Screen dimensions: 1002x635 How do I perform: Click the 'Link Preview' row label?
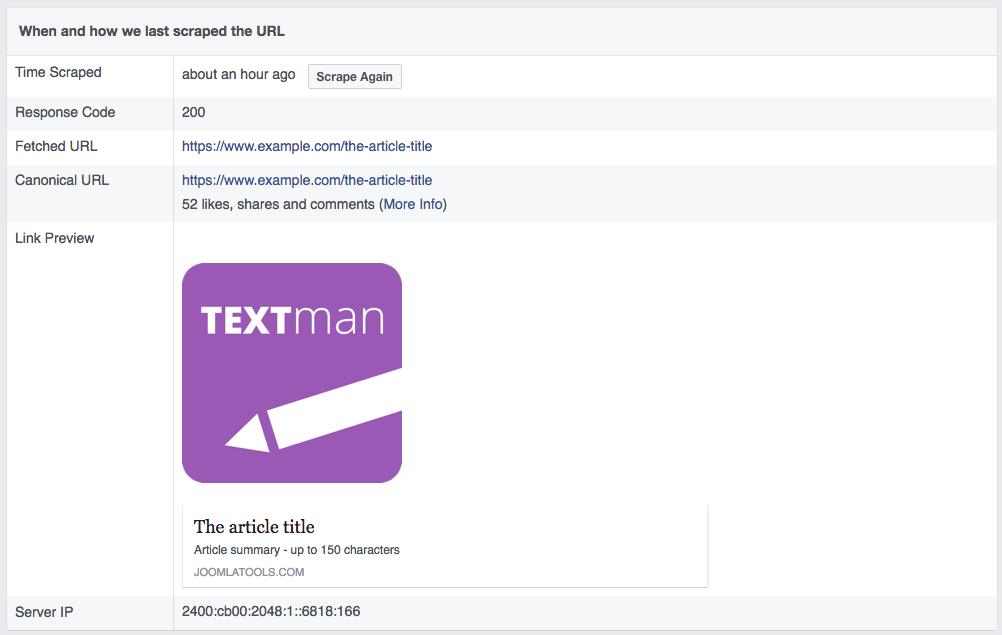point(54,238)
